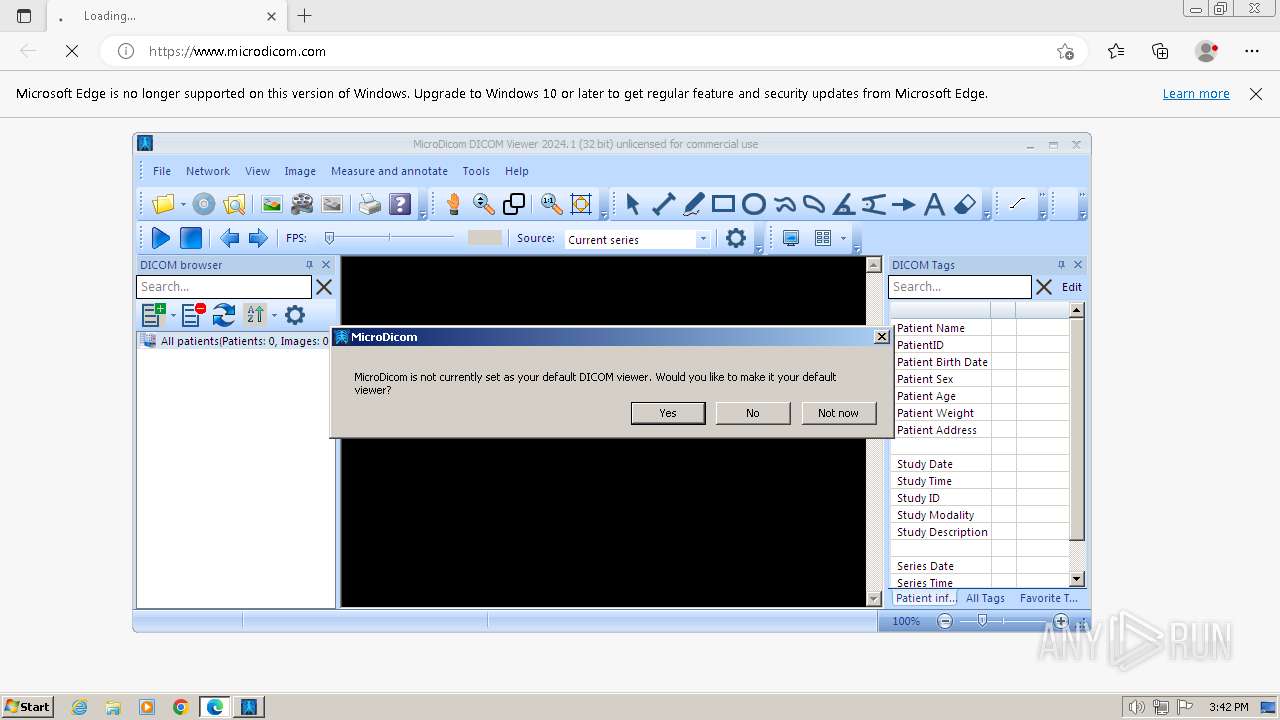
Task: Select the ellipse annotation tool
Action: click(x=754, y=204)
